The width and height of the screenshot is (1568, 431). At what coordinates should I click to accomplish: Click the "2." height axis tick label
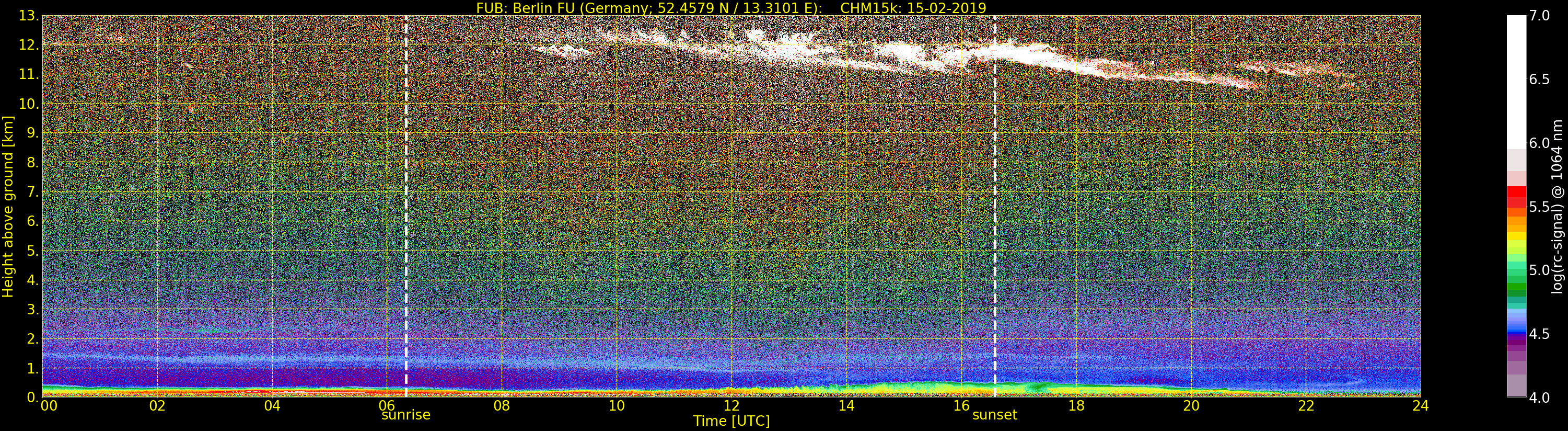click(x=33, y=338)
